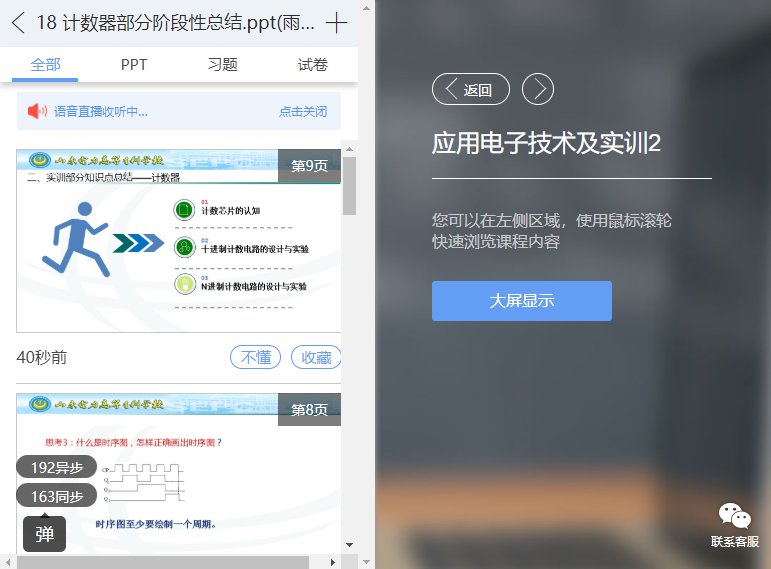Toggle 收藏 favorite for page 9
Image resolution: width=771 pixels, height=569 pixels.
[316, 357]
